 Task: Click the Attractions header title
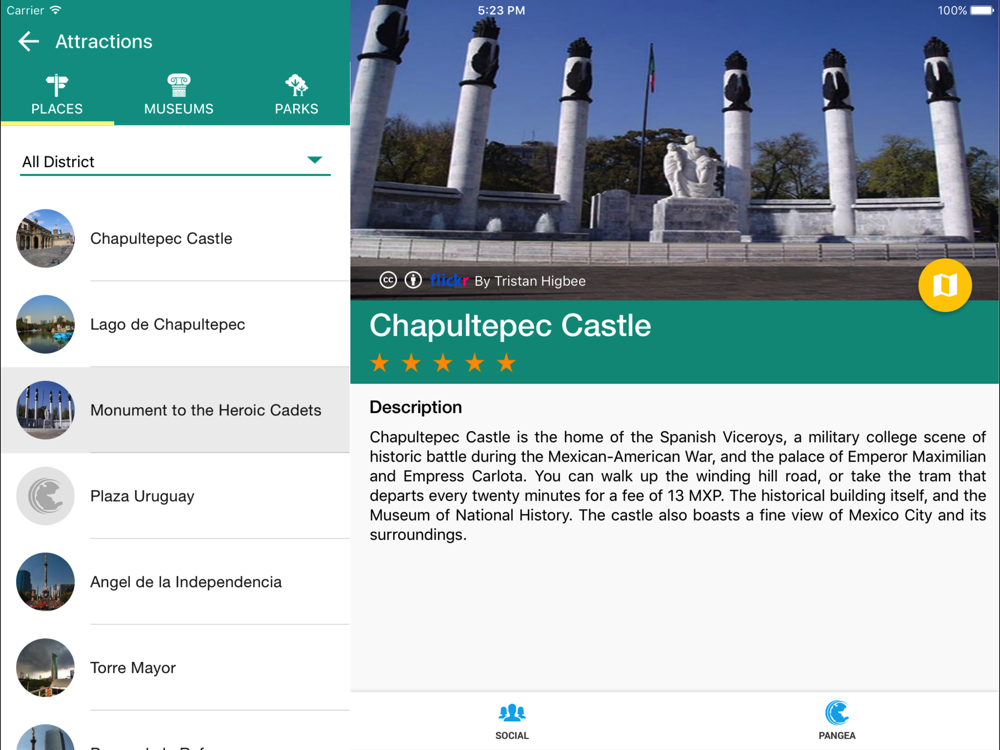tap(104, 42)
